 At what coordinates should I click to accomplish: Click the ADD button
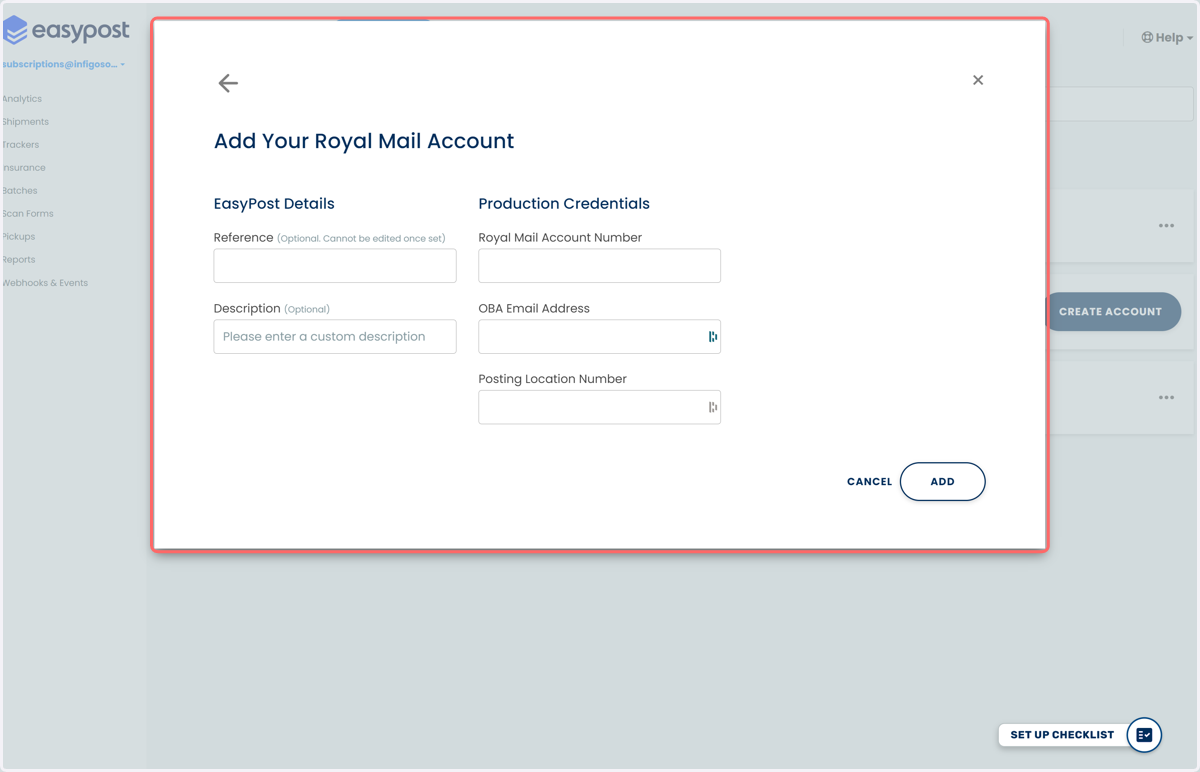pos(942,482)
